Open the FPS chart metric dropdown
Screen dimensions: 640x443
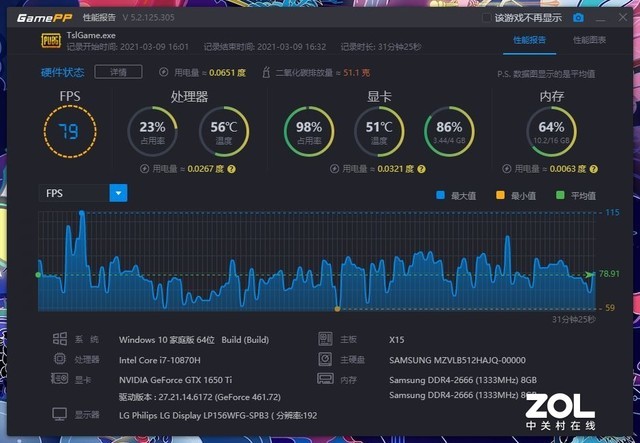118,193
